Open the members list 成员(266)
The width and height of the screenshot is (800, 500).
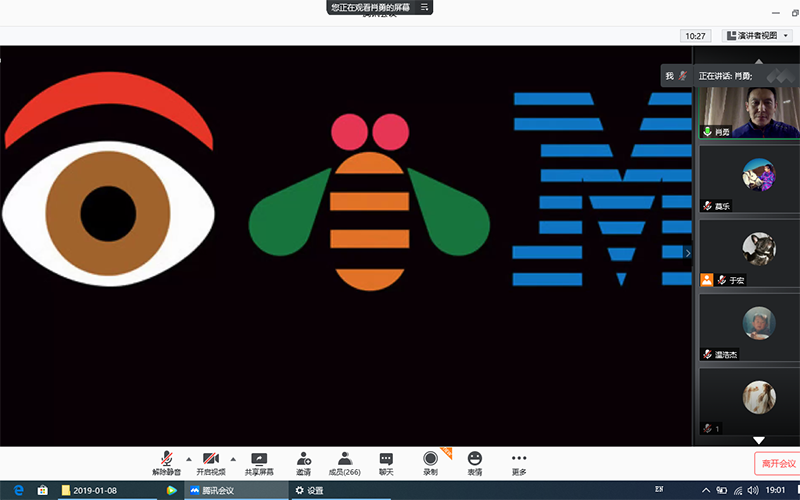click(345, 464)
